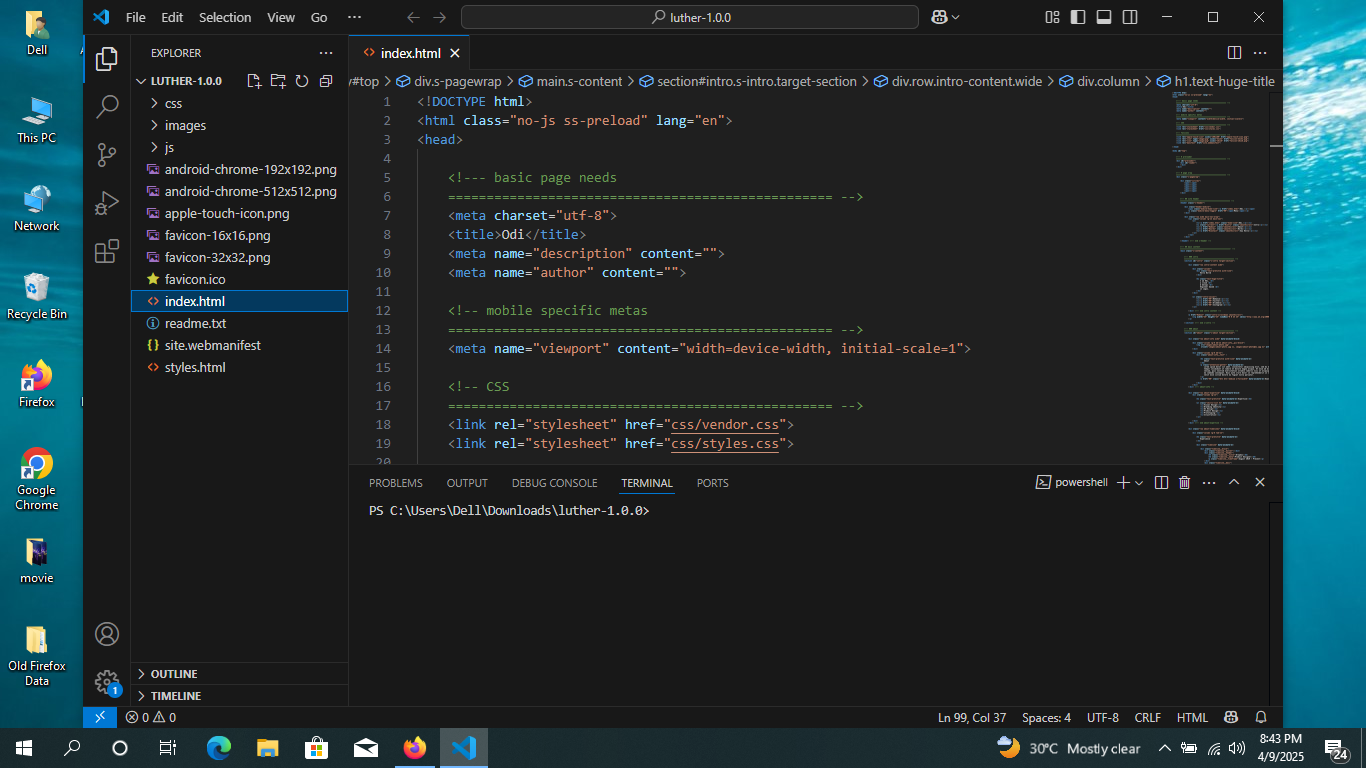This screenshot has width=1366, height=768.
Task: Collapse the LUTHER-1.0.0 root section
Action: 186,81
